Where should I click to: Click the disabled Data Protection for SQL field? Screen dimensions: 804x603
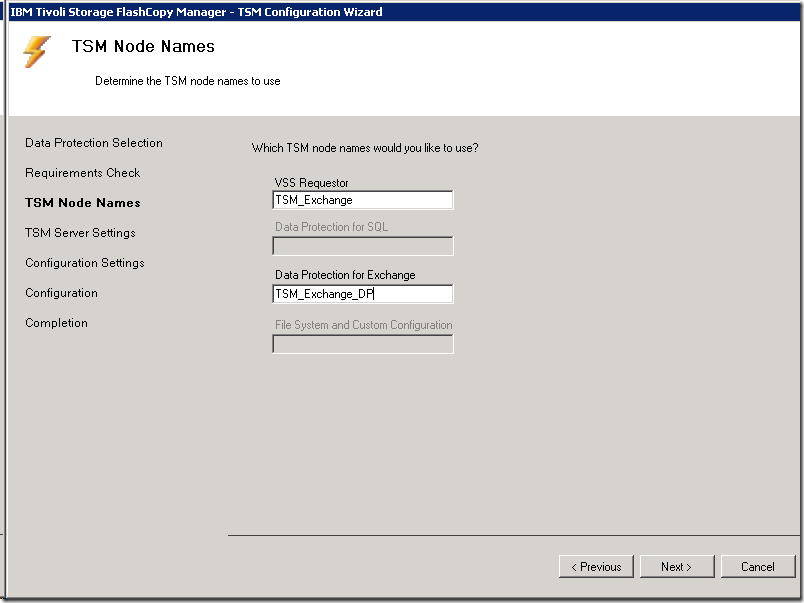(362, 246)
